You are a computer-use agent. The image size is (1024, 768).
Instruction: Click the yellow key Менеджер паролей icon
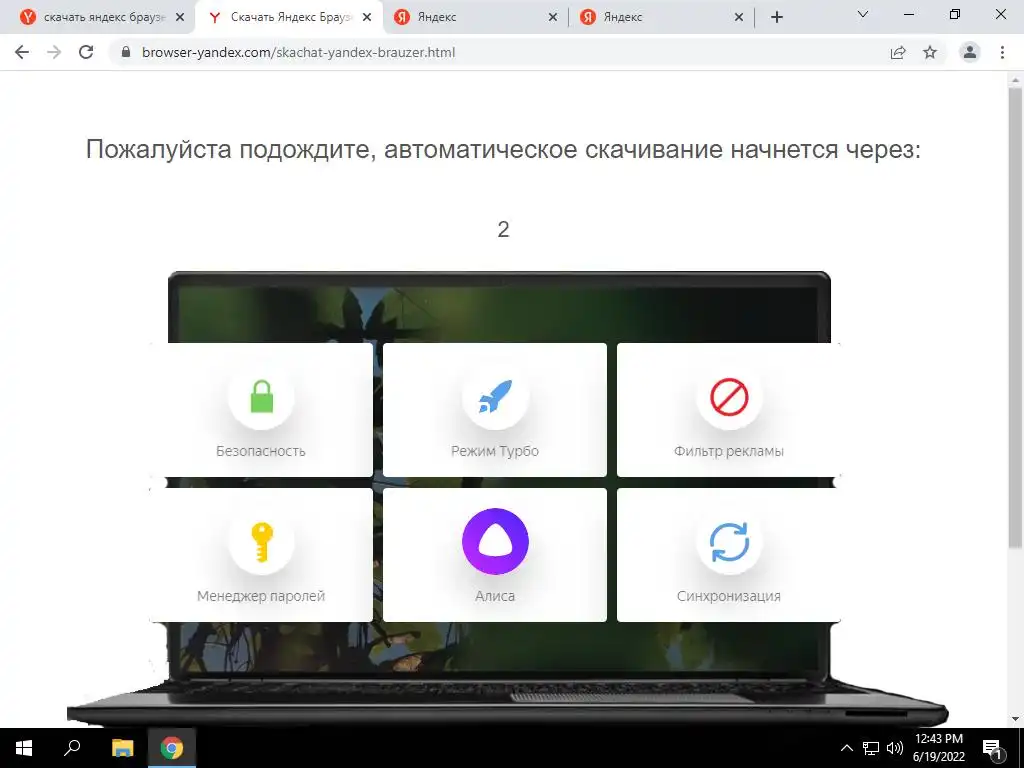(261, 541)
